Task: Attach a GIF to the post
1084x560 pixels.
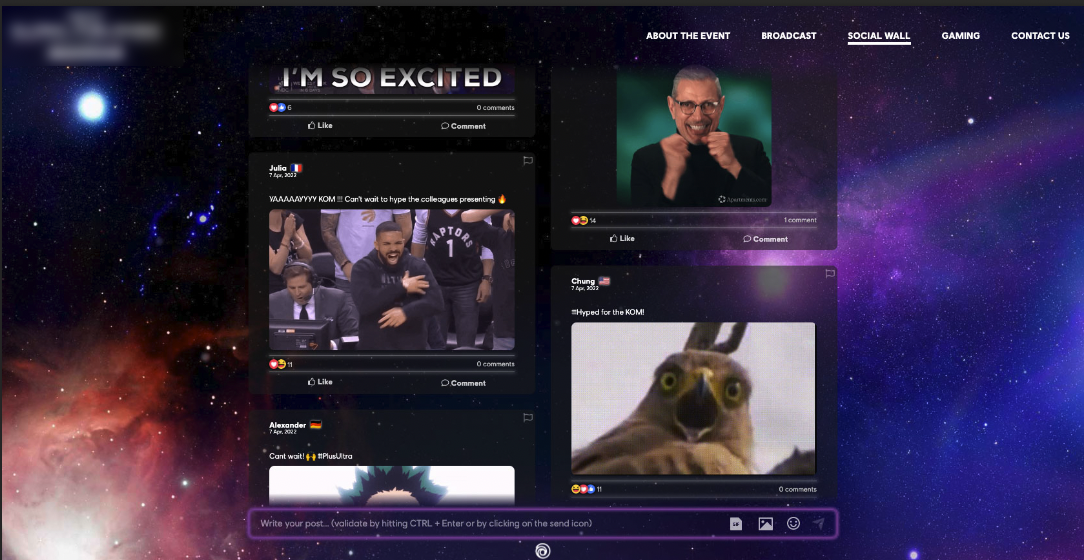Action: pyautogui.click(x=736, y=524)
